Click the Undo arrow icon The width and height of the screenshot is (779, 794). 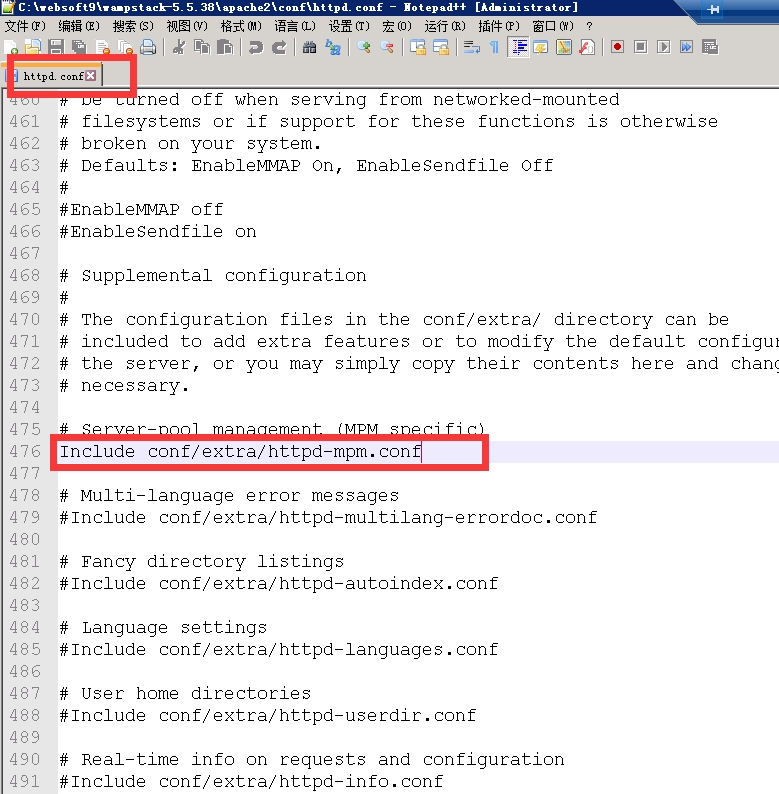[256, 47]
